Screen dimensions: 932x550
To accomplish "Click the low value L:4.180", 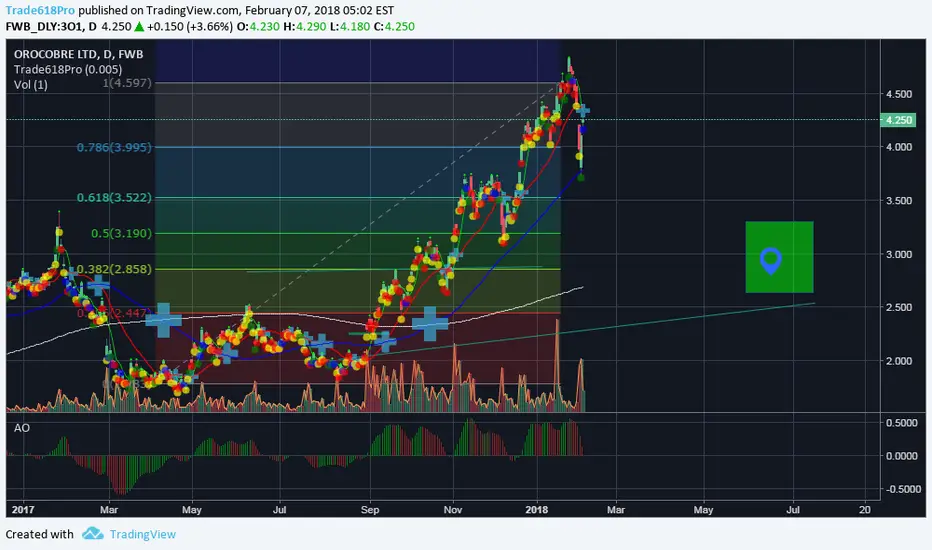I will [350, 26].
